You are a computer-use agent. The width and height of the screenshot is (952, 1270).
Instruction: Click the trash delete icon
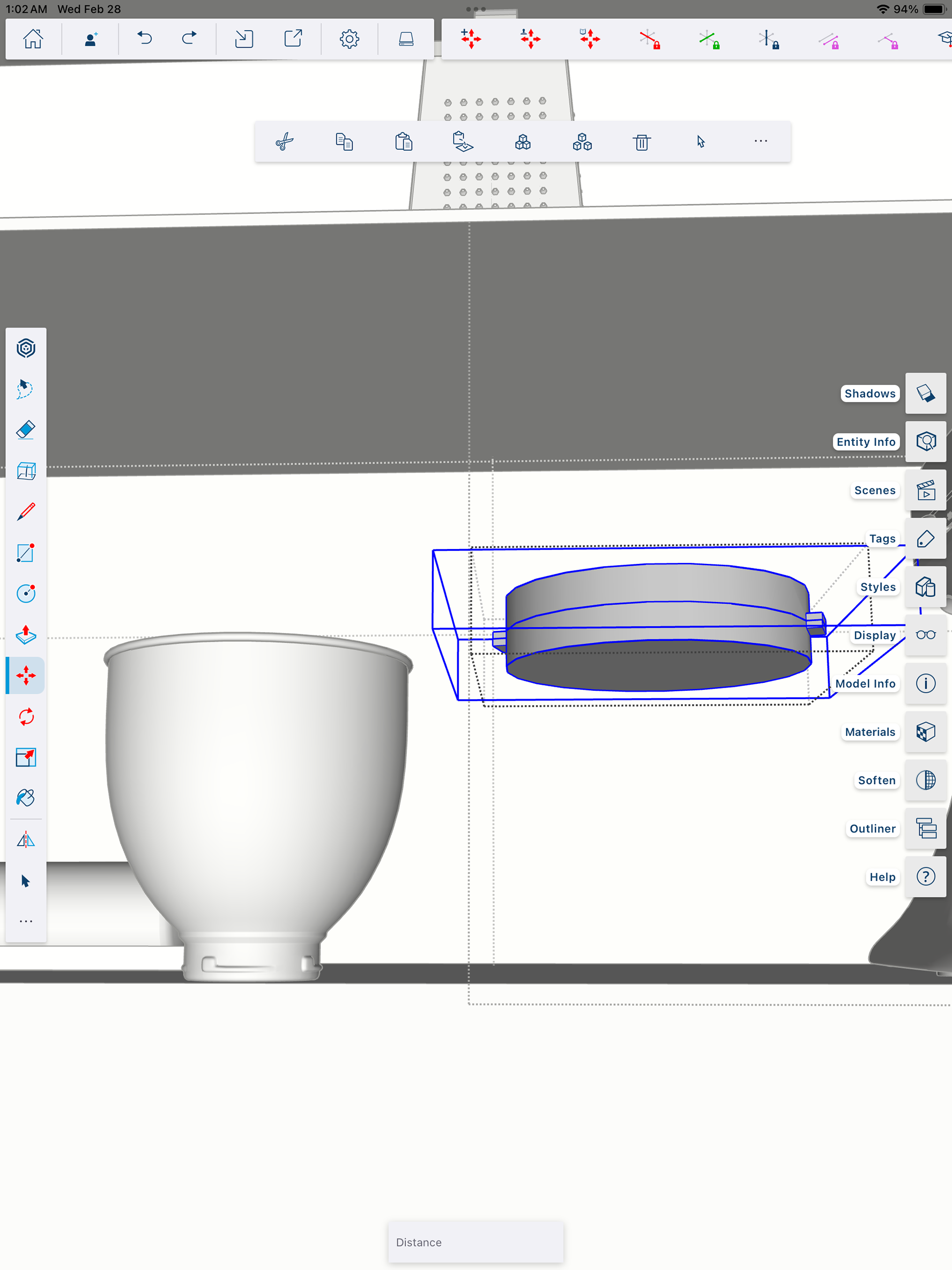(x=642, y=142)
